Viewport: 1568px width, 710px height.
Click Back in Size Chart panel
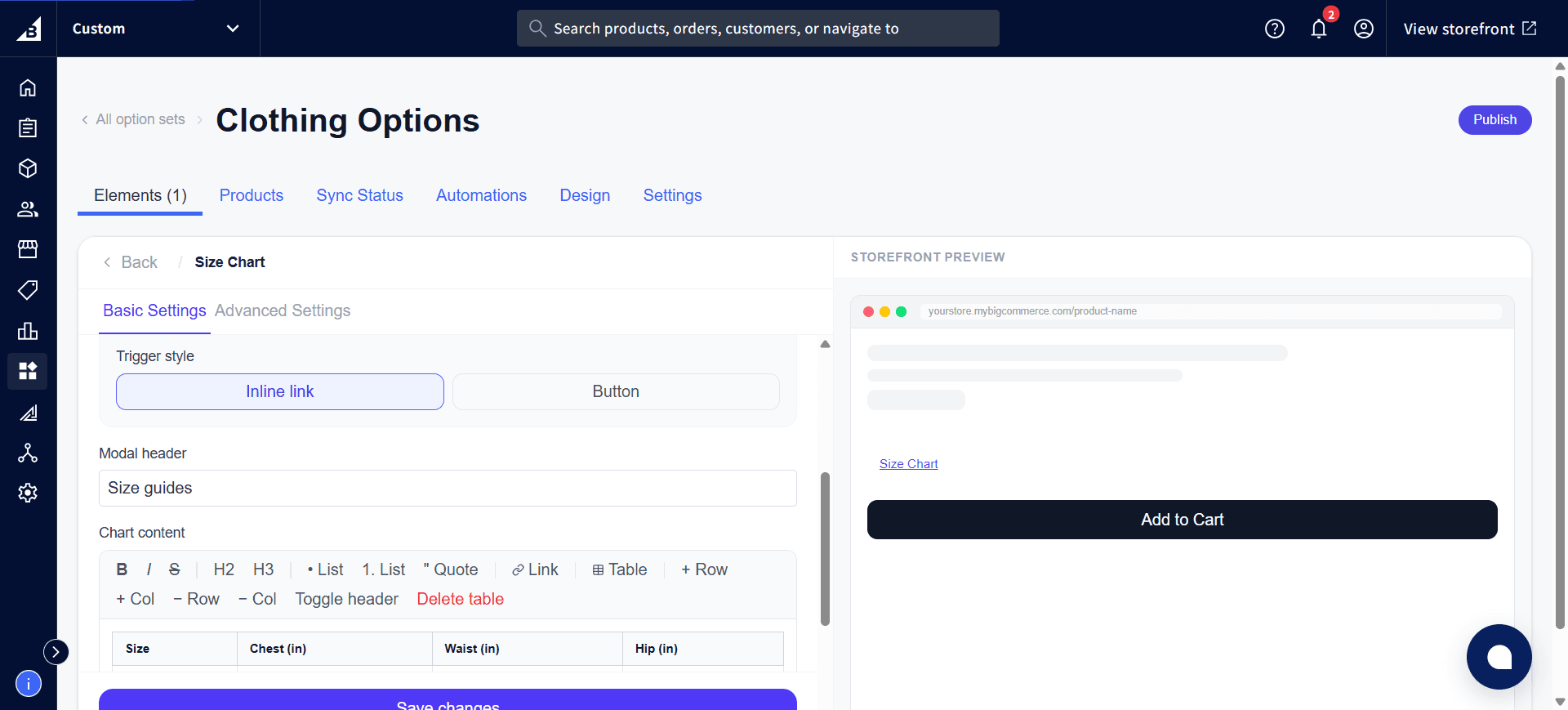coord(131,262)
